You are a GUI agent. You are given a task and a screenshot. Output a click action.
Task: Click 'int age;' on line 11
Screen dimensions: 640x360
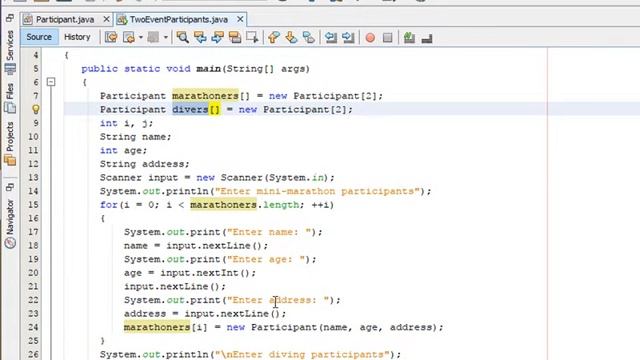pyautogui.click(x=123, y=150)
